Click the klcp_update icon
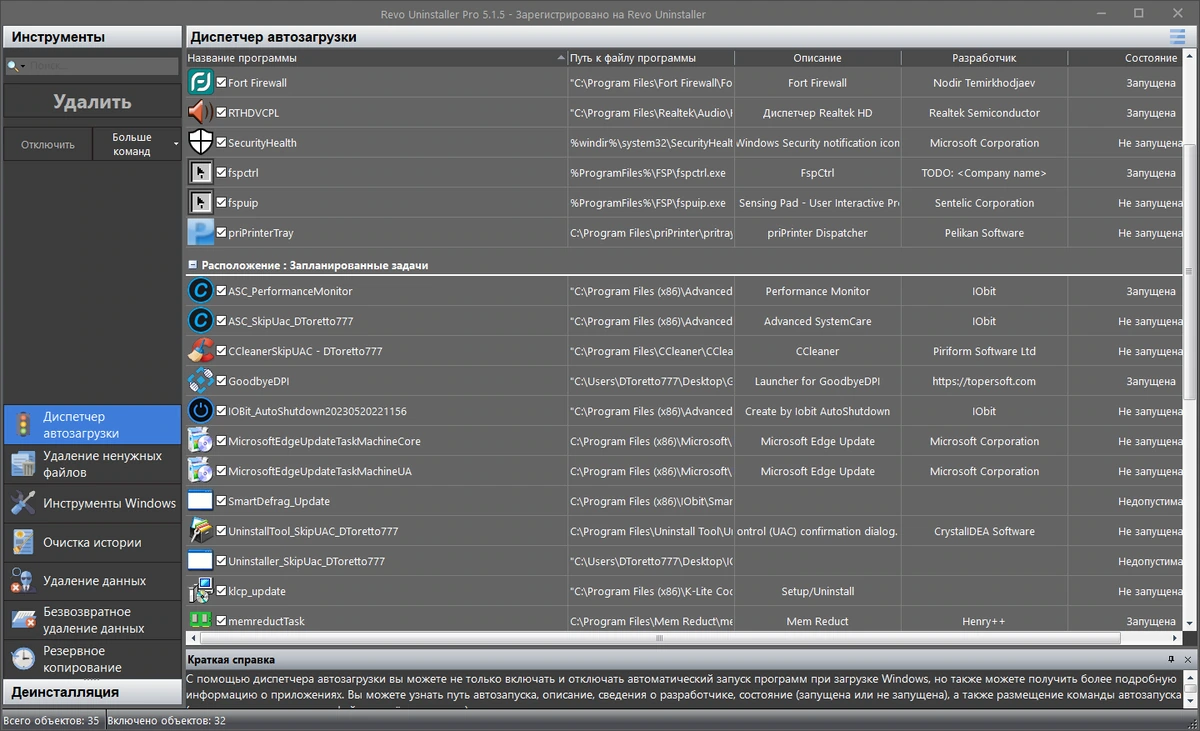 pyautogui.click(x=201, y=591)
